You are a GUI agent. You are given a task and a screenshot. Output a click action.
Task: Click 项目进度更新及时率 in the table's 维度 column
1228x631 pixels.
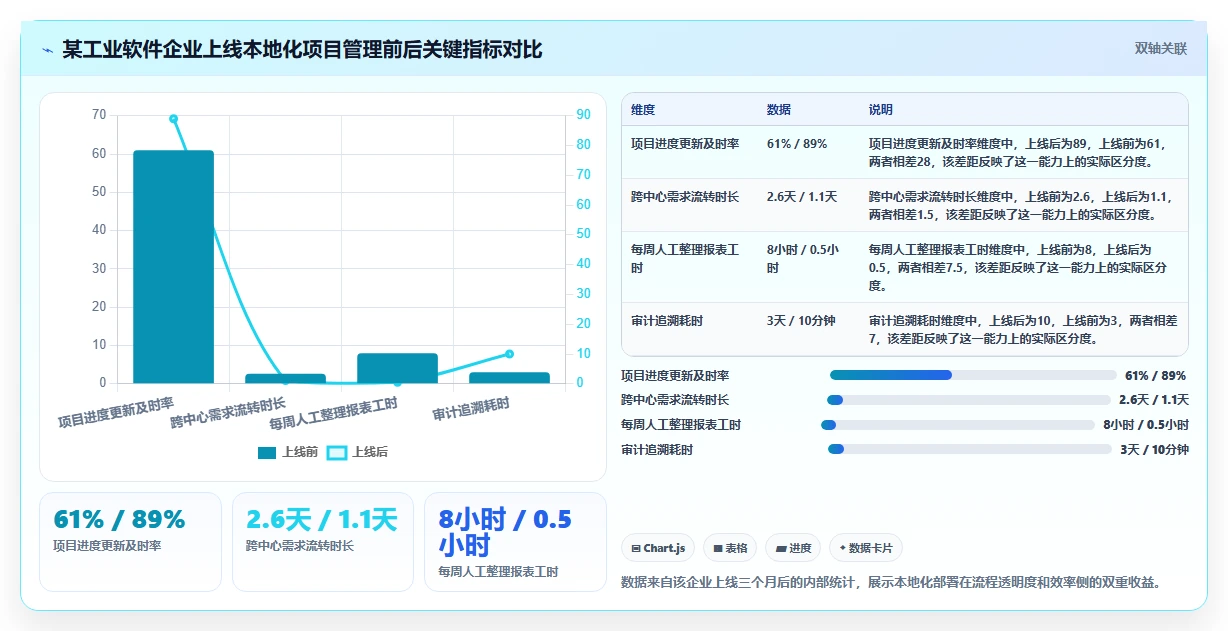click(685, 144)
